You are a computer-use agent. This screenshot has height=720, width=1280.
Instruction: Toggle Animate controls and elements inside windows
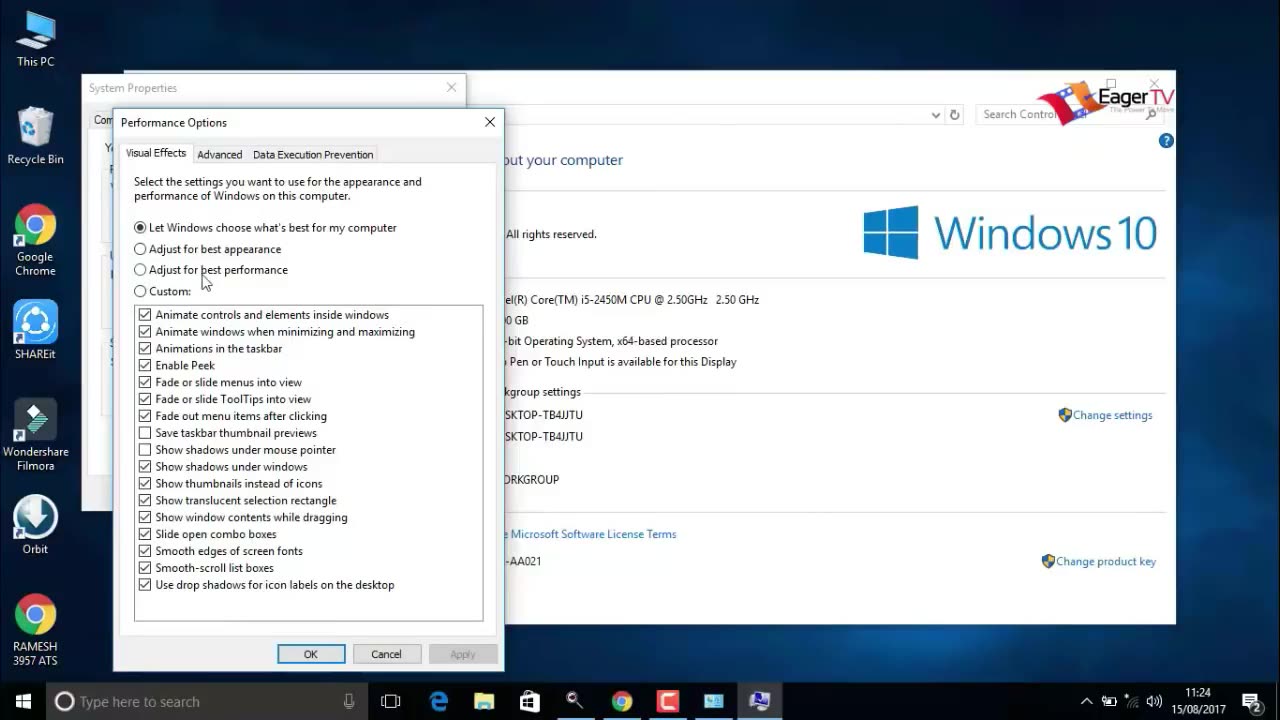[145, 315]
